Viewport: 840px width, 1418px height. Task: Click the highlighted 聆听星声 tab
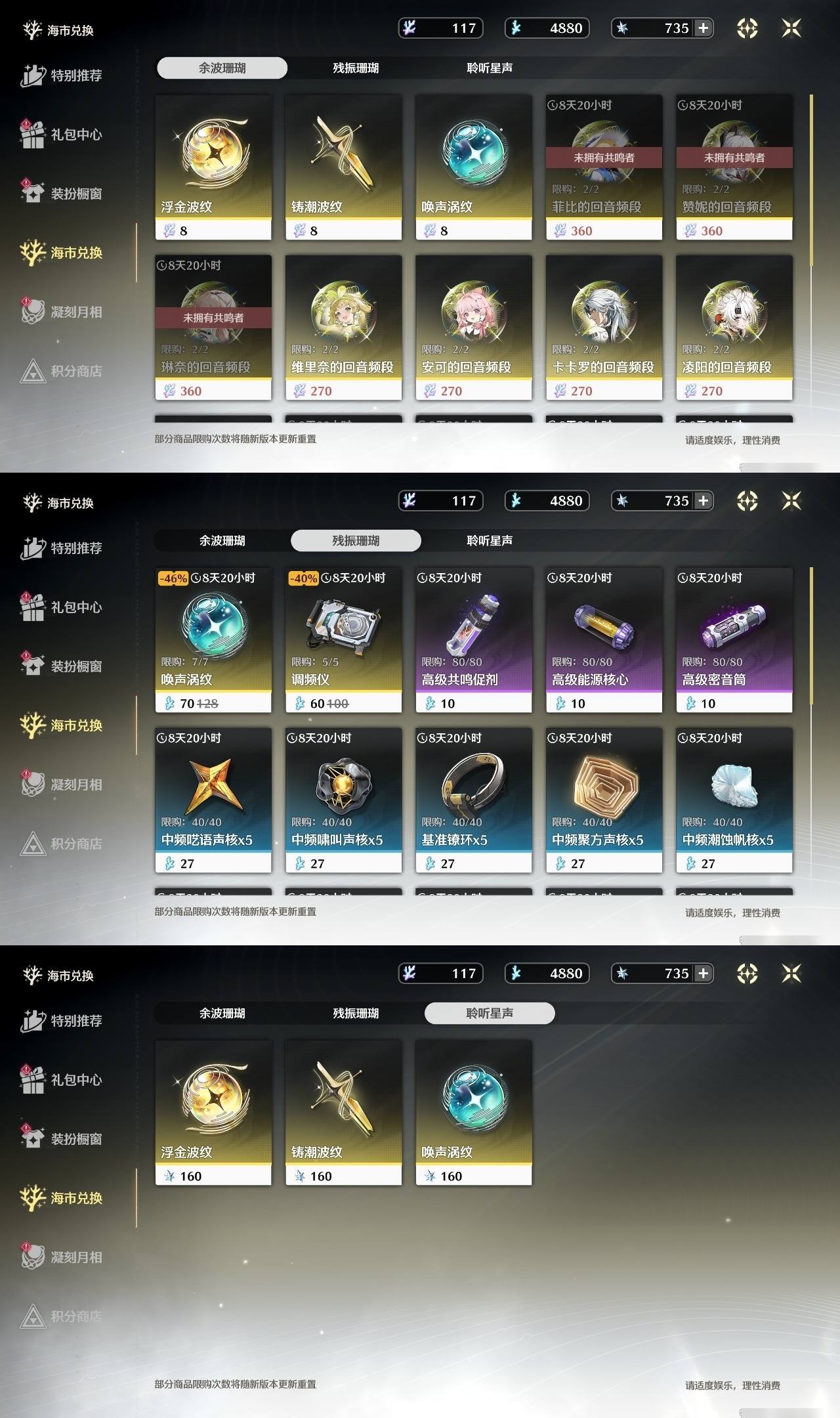490,1013
